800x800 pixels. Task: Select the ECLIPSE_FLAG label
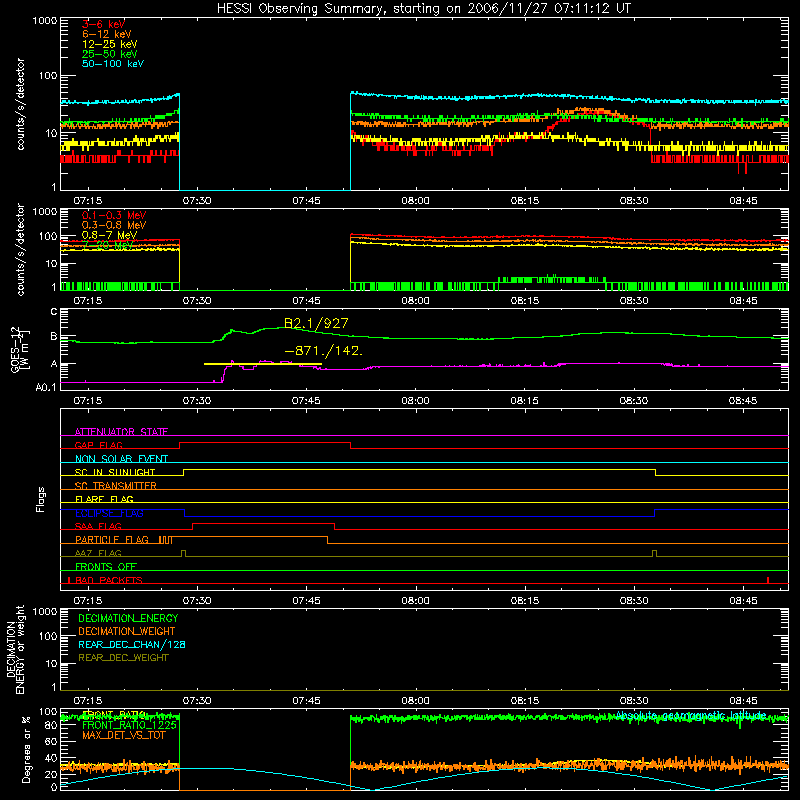[109, 513]
